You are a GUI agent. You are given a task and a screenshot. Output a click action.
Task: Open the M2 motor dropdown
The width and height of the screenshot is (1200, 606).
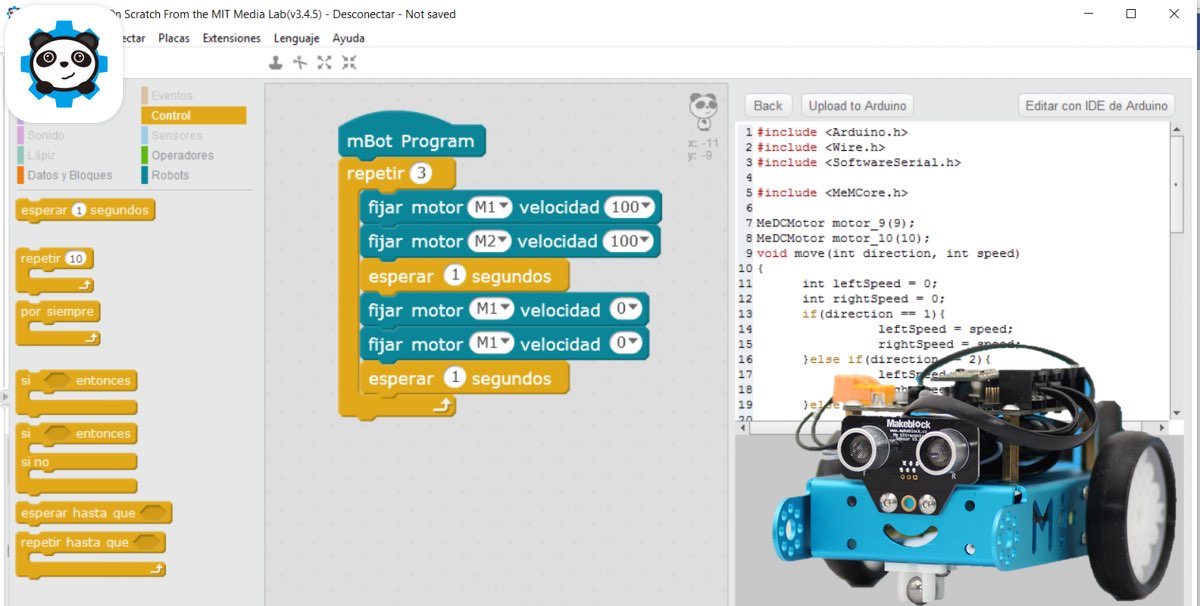point(491,241)
